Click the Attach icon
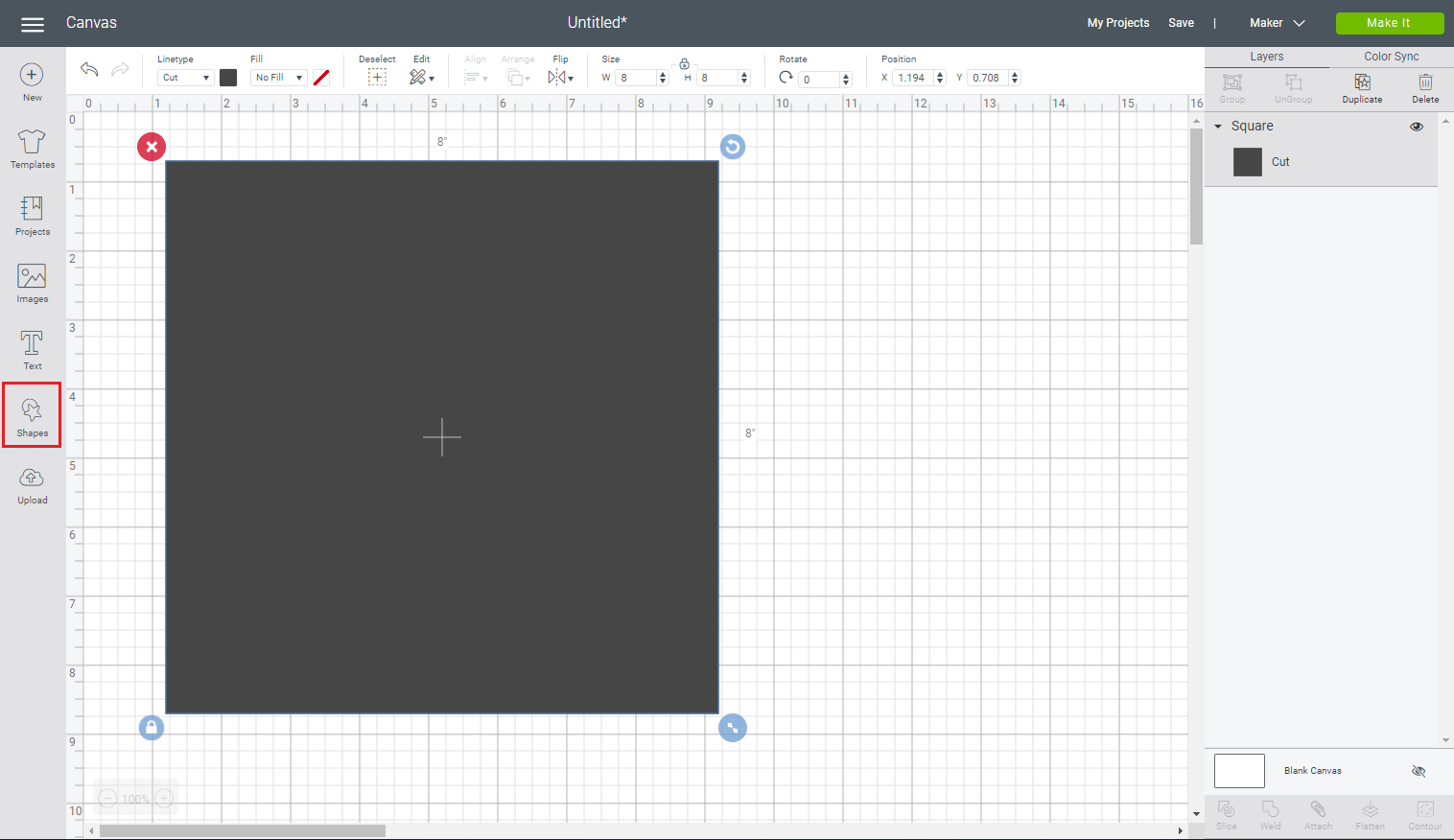 point(1318,815)
